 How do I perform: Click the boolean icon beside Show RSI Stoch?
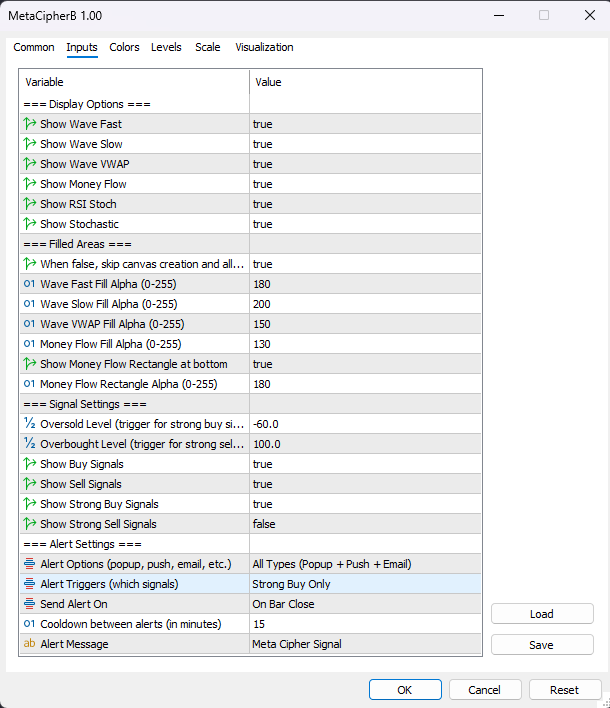30,204
